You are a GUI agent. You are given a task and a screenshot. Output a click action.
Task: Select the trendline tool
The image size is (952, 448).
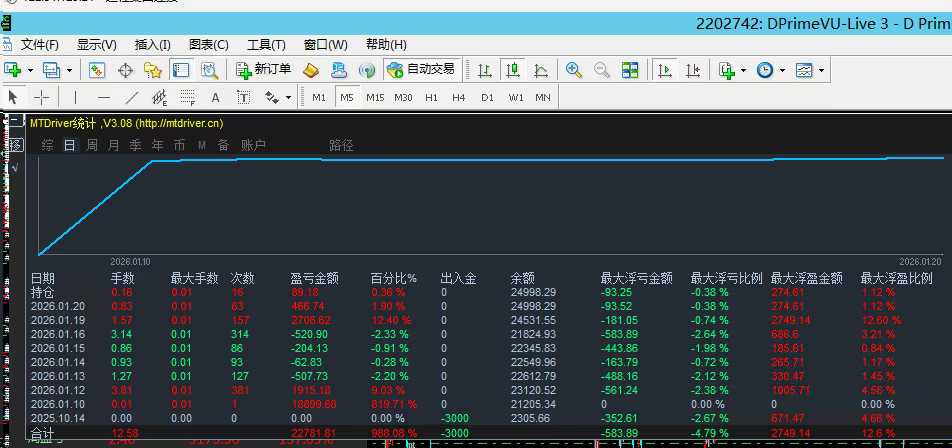pos(132,97)
